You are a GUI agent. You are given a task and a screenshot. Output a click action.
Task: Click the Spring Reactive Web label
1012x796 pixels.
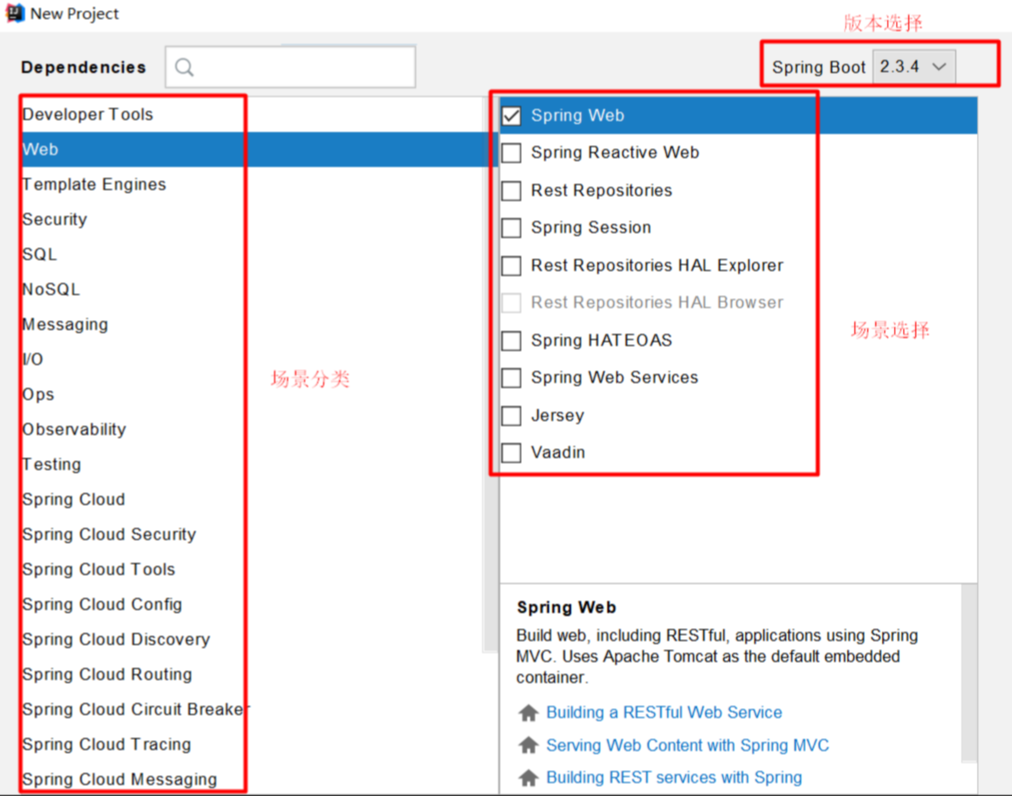click(615, 153)
